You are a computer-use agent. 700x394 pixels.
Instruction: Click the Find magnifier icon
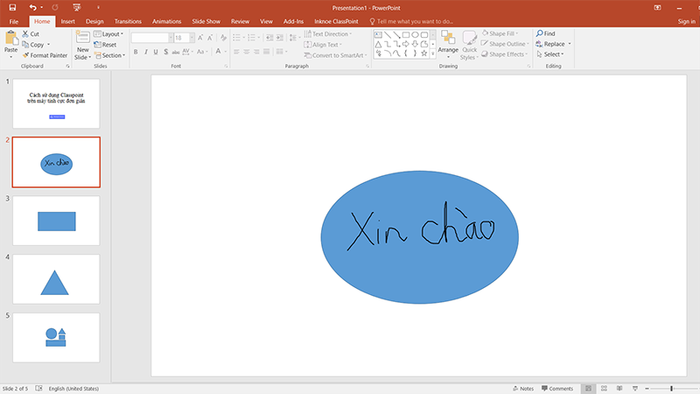540,33
